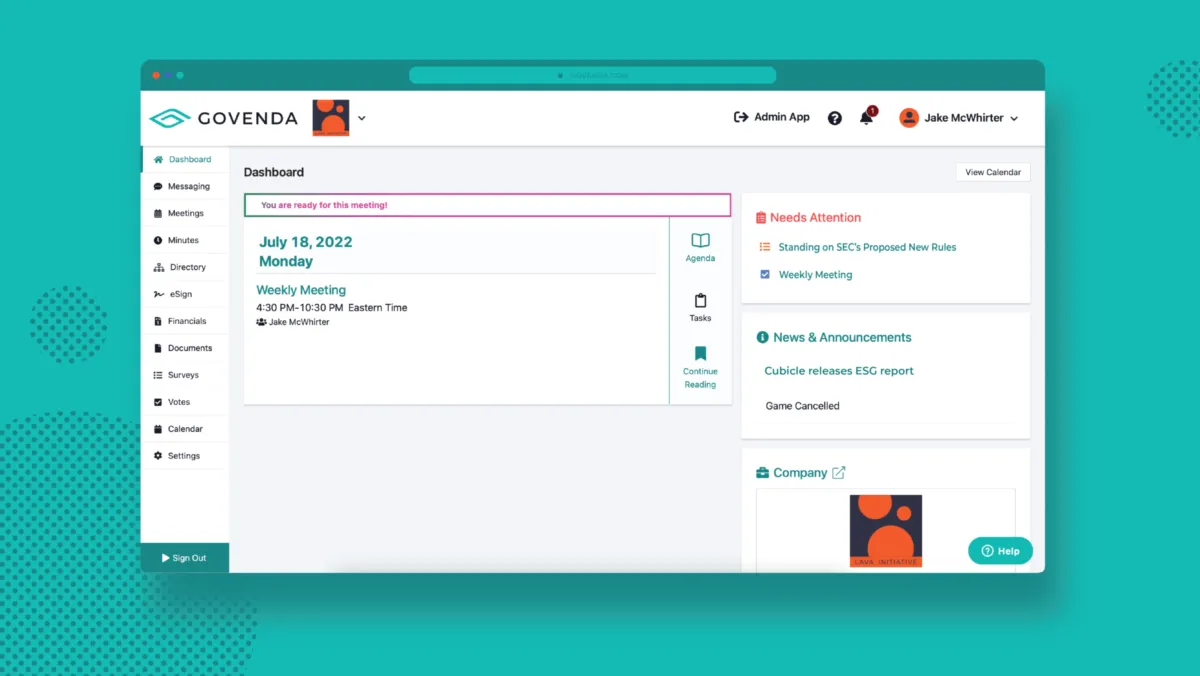This screenshot has width=1200, height=676.
Task: Open the Company external link icon
Action: [x=839, y=473]
